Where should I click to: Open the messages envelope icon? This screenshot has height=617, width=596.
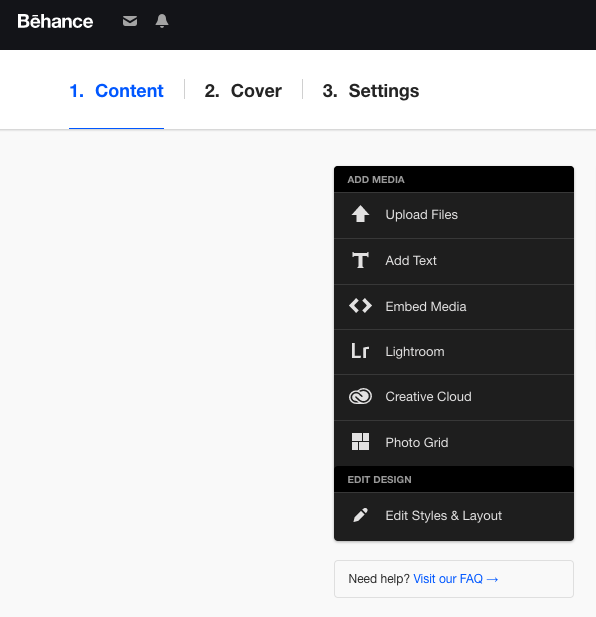pos(130,21)
